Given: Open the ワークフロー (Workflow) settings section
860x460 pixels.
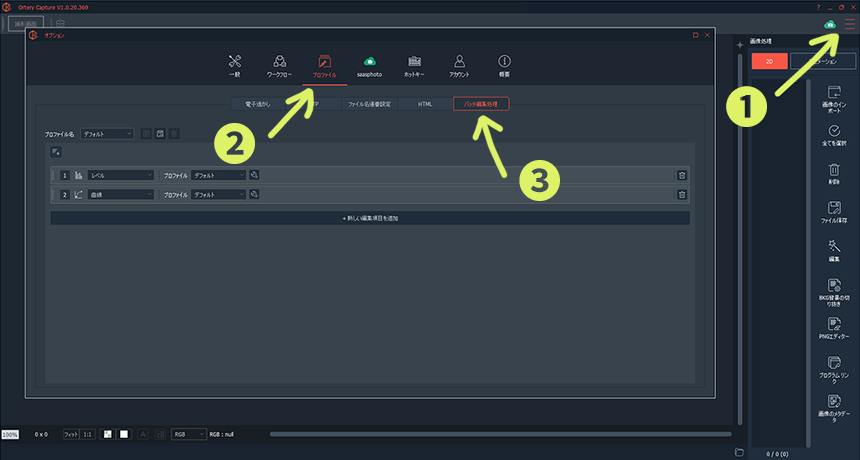Looking at the screenshot, I should click(280, 65).
